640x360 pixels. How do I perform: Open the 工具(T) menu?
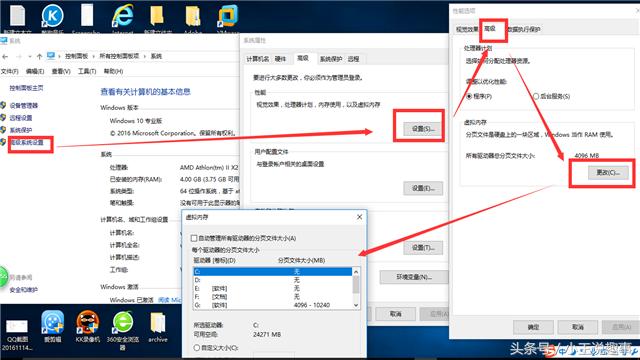[87, 71]
